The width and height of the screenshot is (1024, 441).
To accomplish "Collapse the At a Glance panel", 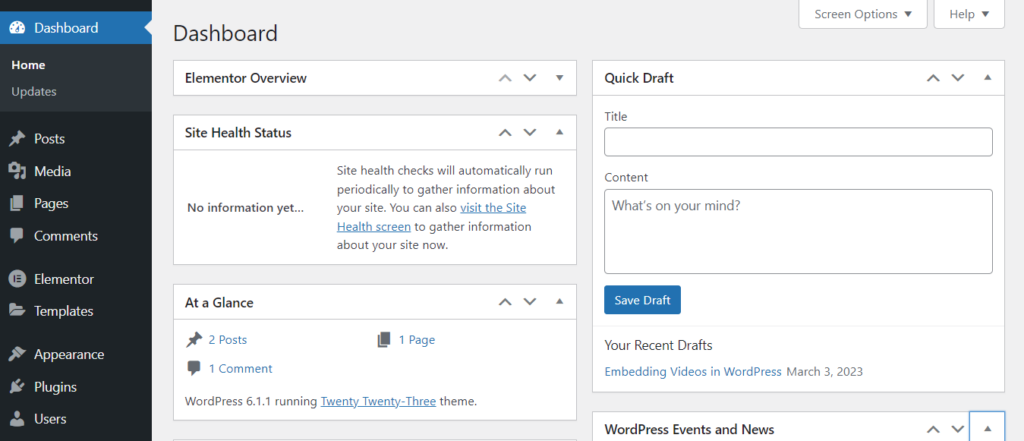I will pos(559,302).
